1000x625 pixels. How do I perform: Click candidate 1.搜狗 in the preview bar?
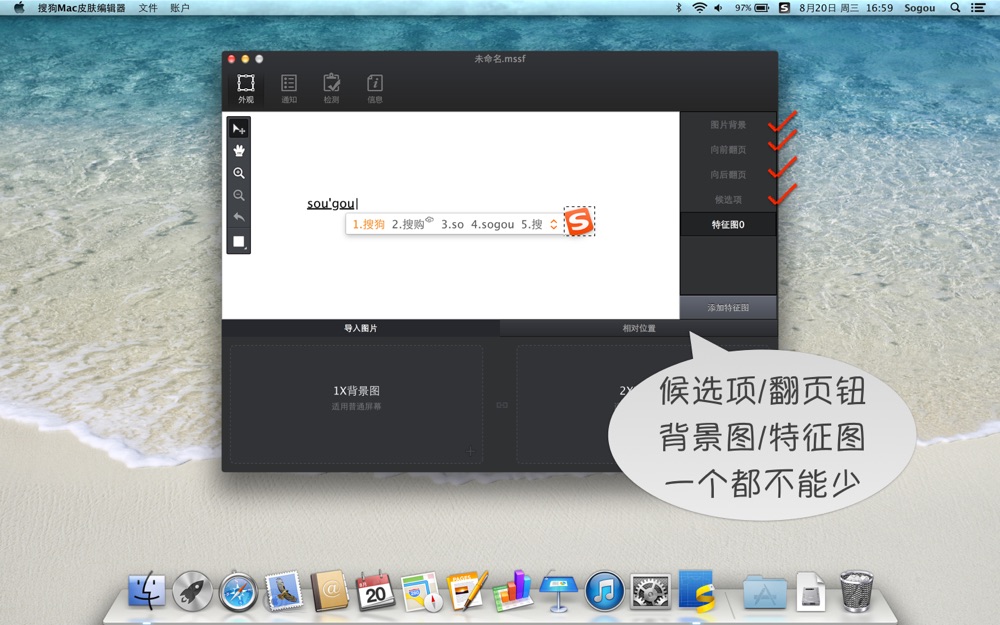click(369, 224)
